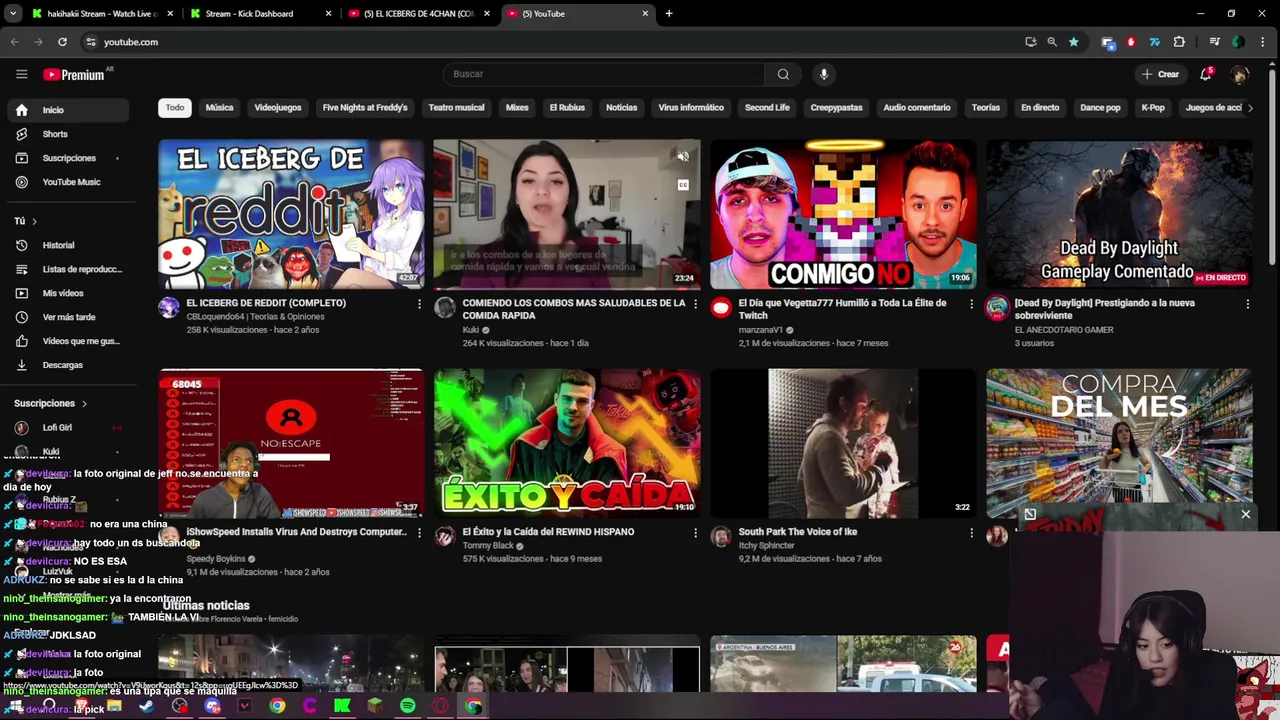
Task: Show more category chips with the arrow
Action: pos(1249,108)
